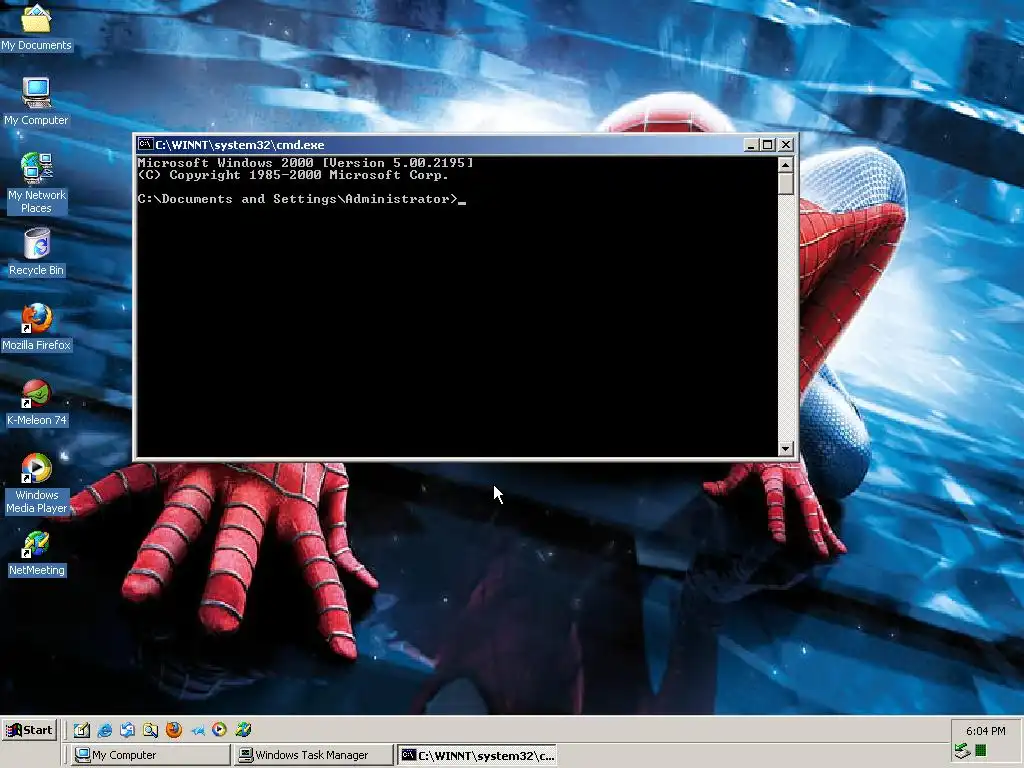Click the network connection tray icon
Image resolution: width=1024 pixels, height=768 pixels.
(x=962, y=751)
